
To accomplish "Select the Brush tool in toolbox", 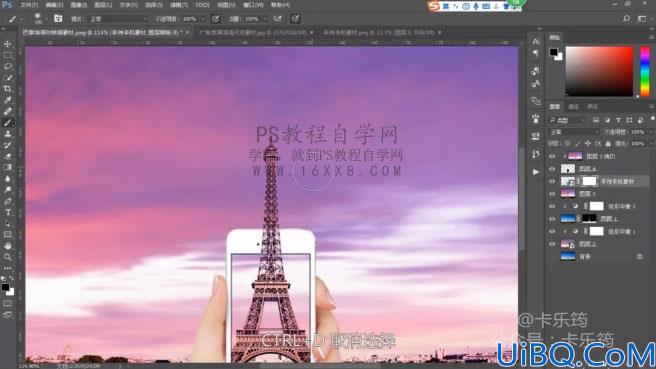I will tap(8, 123).
